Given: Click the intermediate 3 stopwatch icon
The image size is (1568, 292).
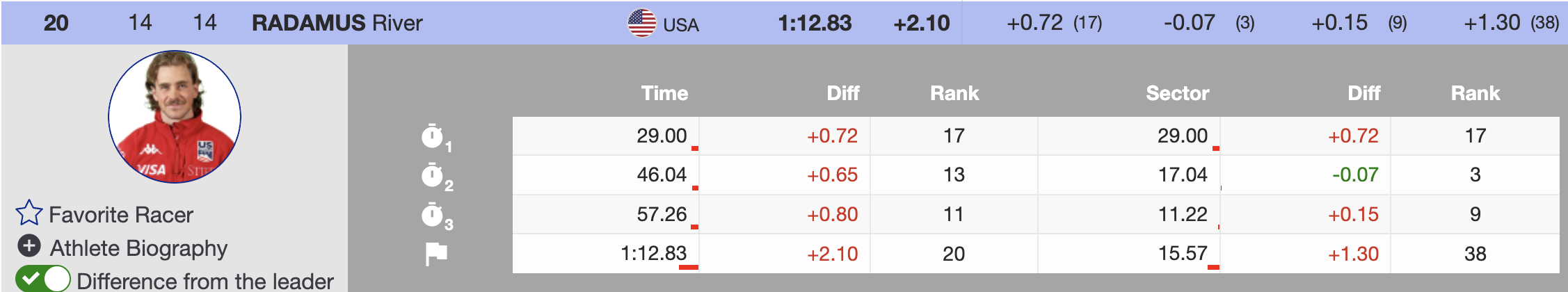Looking at the screenshot, I should pos(433,215).
